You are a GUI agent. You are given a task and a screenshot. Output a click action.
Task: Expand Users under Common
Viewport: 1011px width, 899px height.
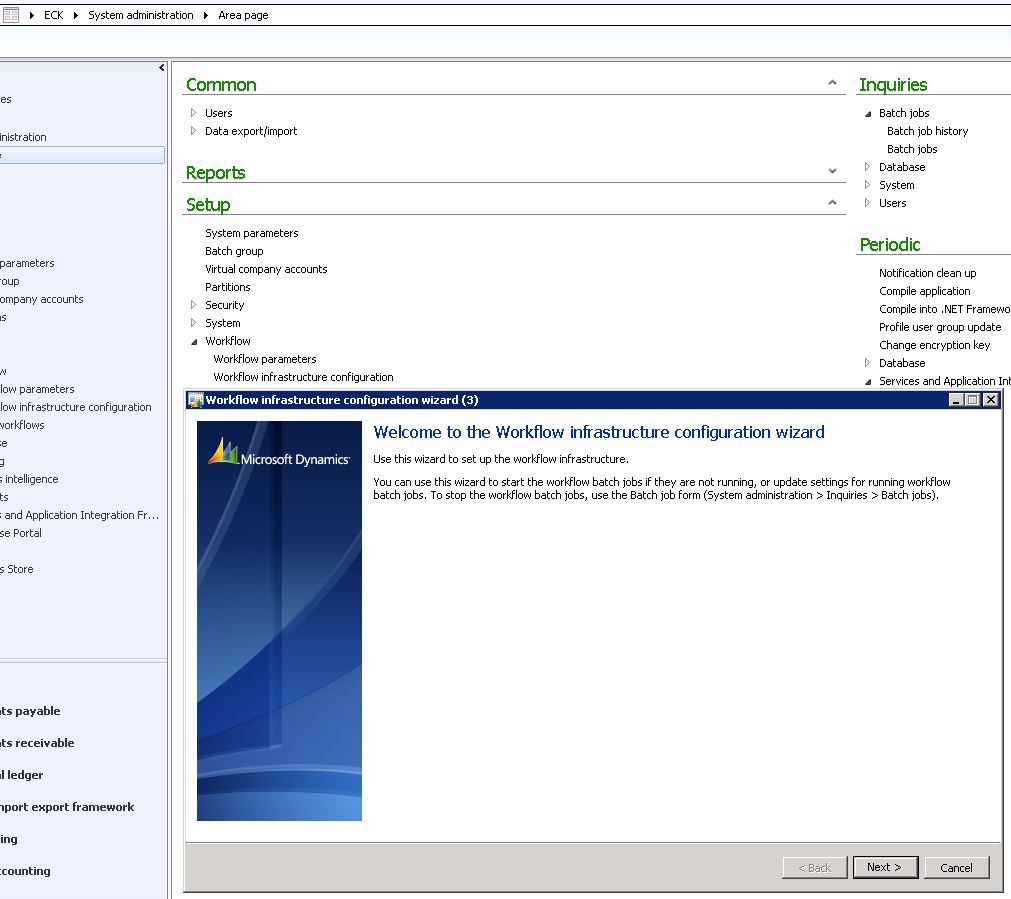pos(193,112)
